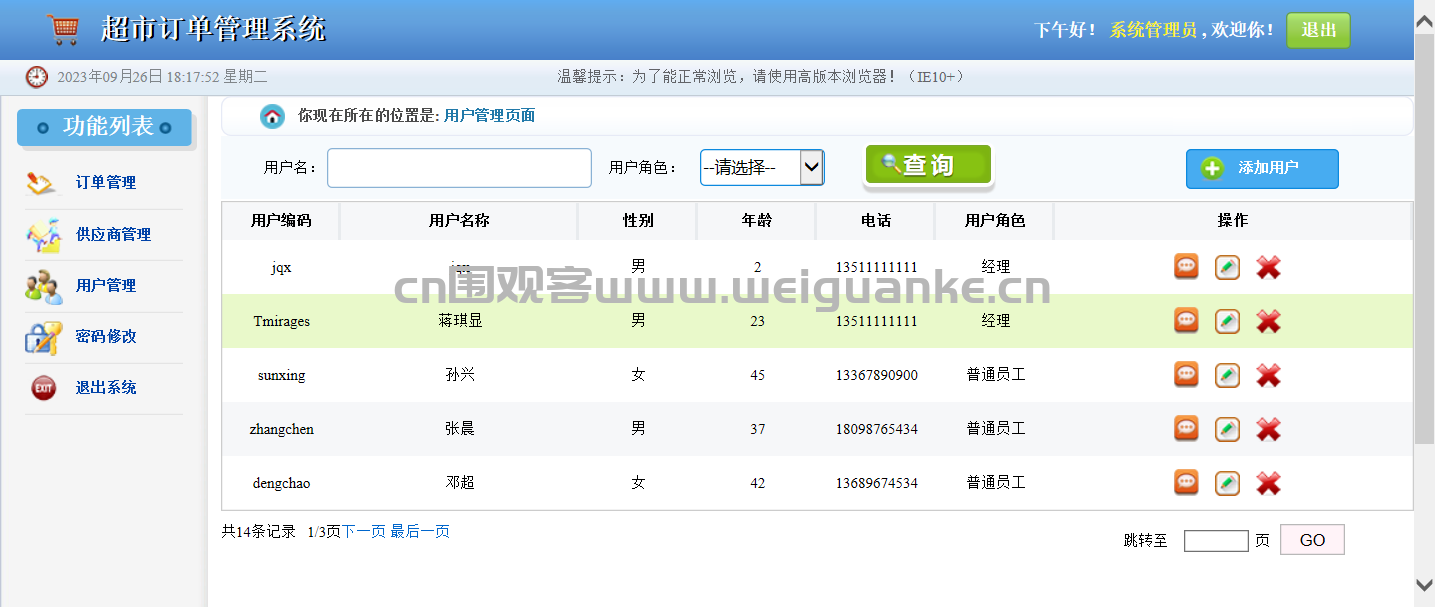The width and height of the screenshot is (1435, 607).
Task: Click the 添加用户 button
Action: [1262, 168]
